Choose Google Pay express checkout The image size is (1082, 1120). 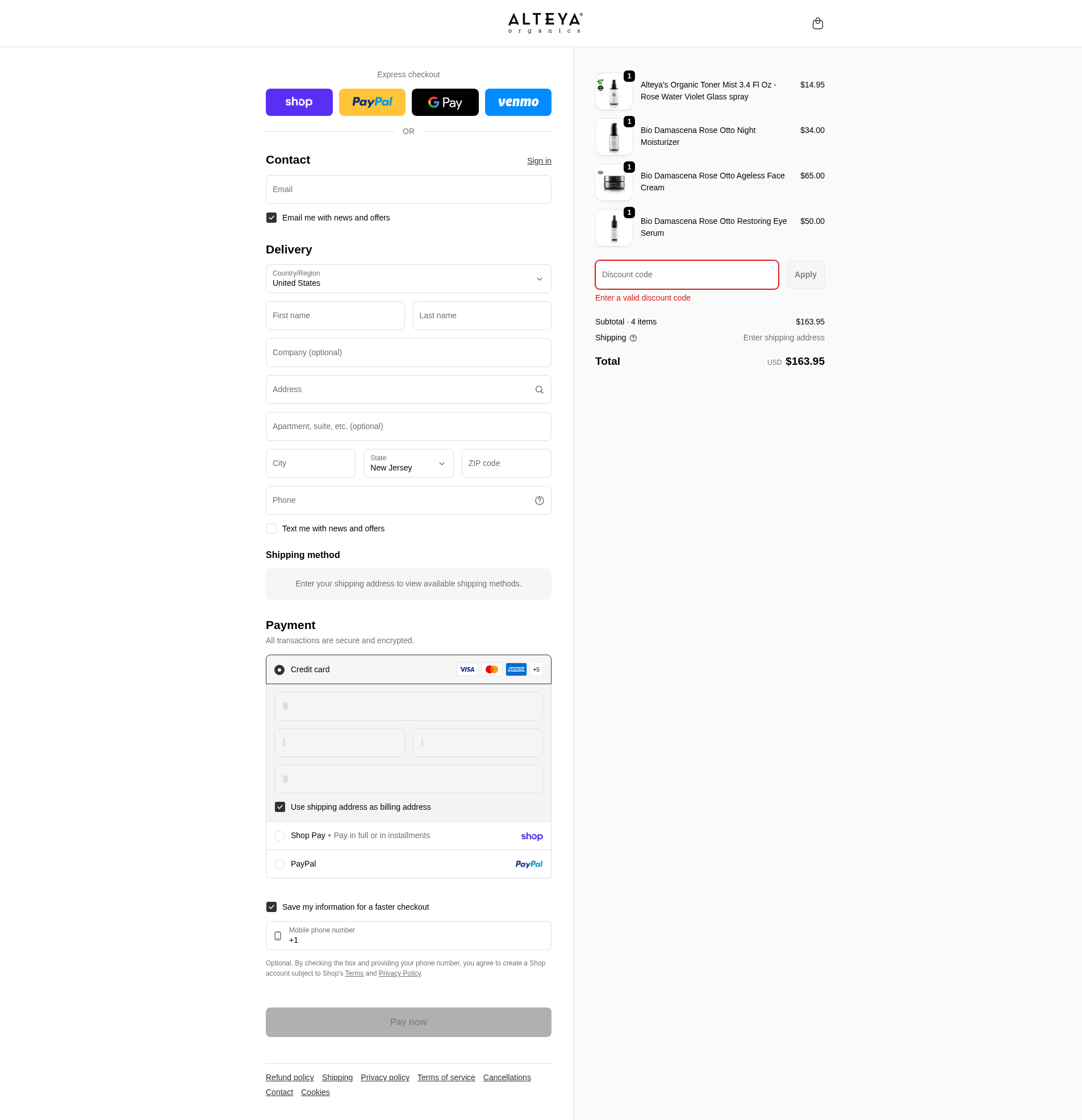445,102
